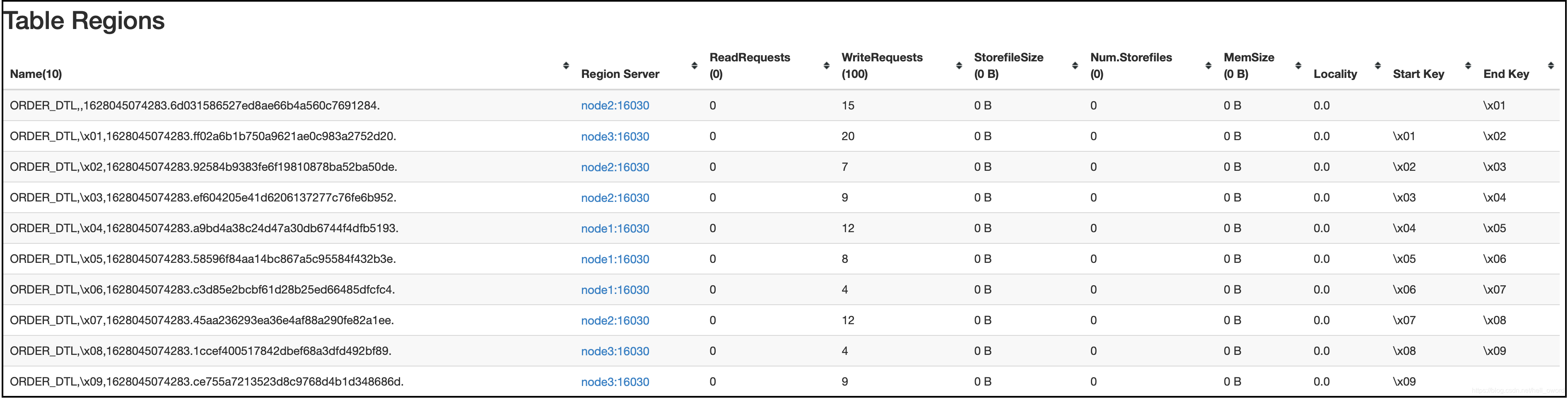The width and height of the screenshot is (1568, 398).
Task: Click WriteRequests value 15 in first row
Action: pyautogui.click(x=848, y=105)
